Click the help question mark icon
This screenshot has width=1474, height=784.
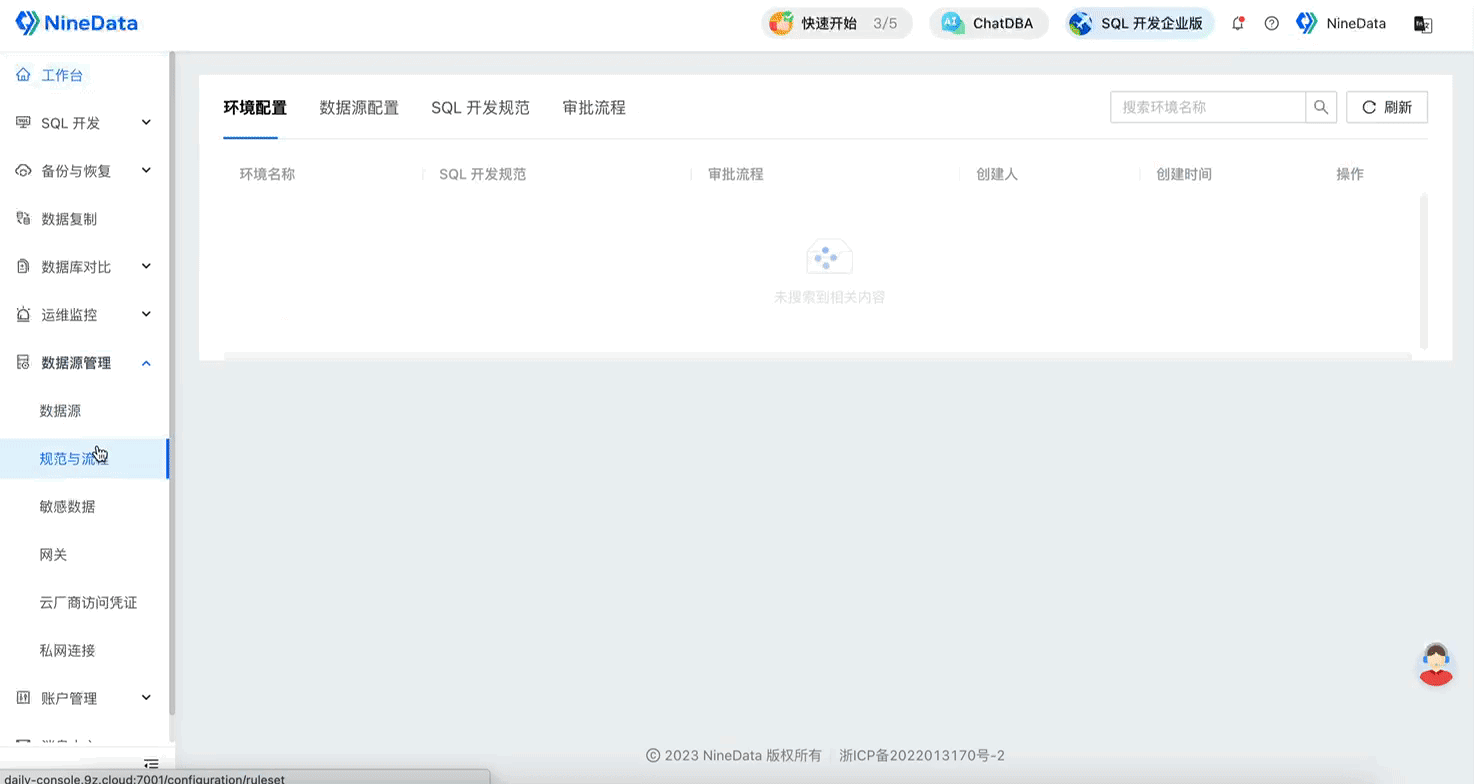(1272, 23)
